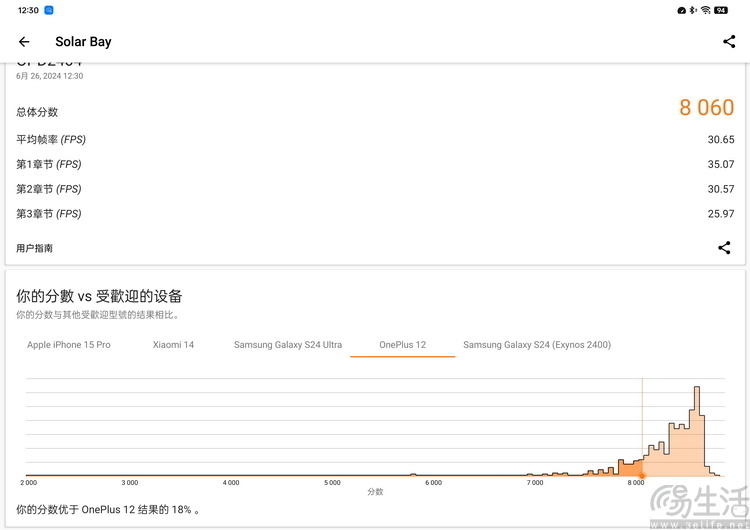Tap the 你的分数优于 OnePlus 12 结果的 18% text
This screenshot has width=750, height=530.
108,510
